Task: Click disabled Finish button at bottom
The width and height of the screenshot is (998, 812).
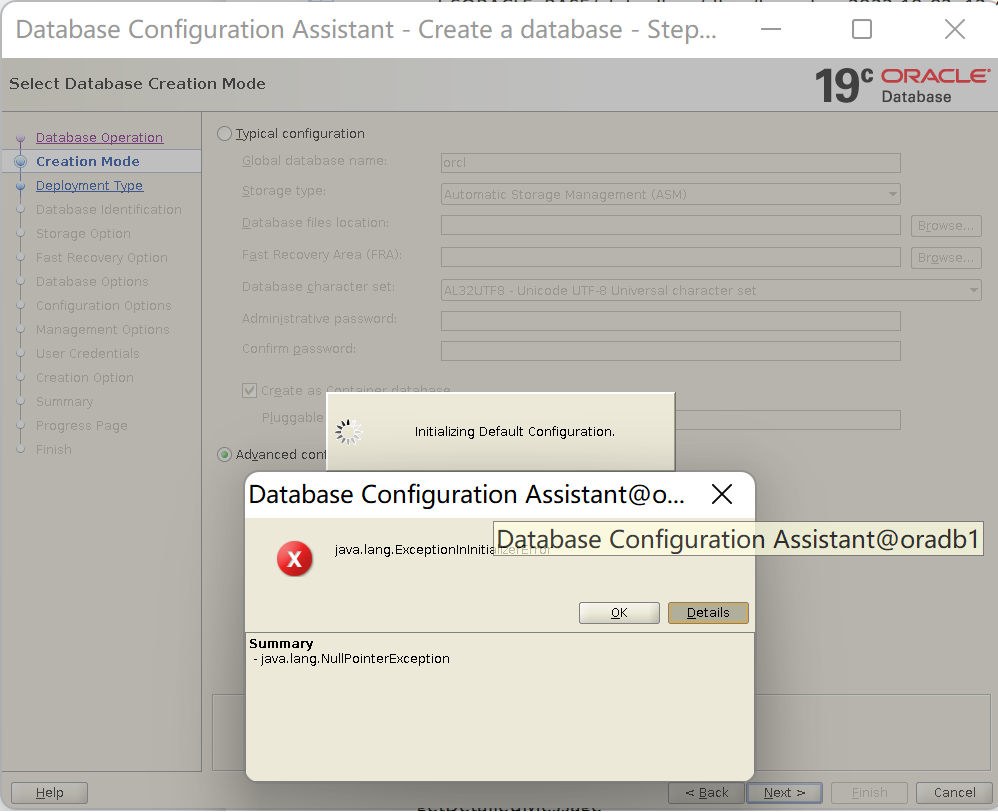Action: (869, 793)
